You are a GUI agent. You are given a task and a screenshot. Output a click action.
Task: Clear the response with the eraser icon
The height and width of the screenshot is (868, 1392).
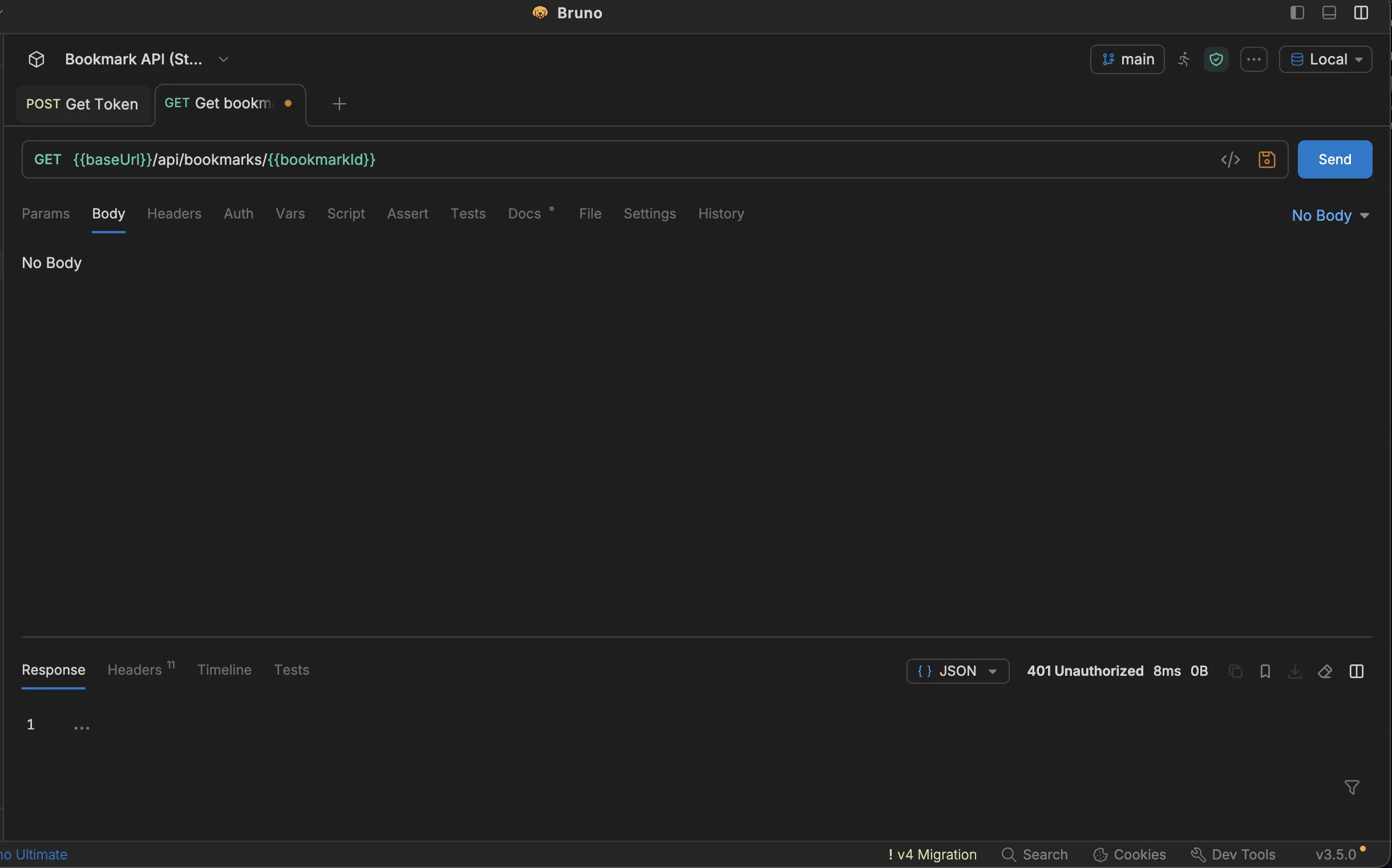click(x=1324, y=671)
